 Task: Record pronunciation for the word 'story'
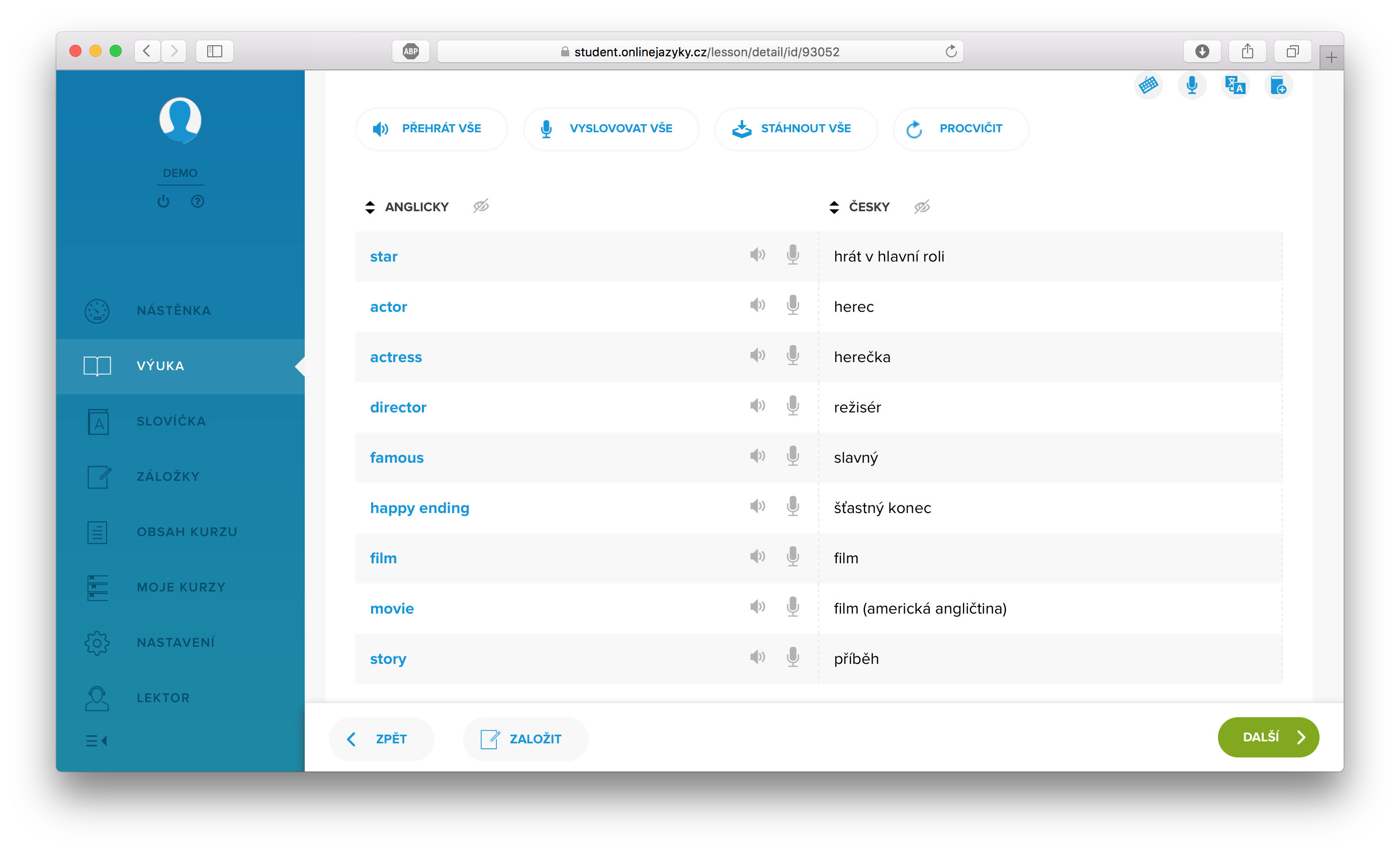pyautogui.click(x=793, y=658)
